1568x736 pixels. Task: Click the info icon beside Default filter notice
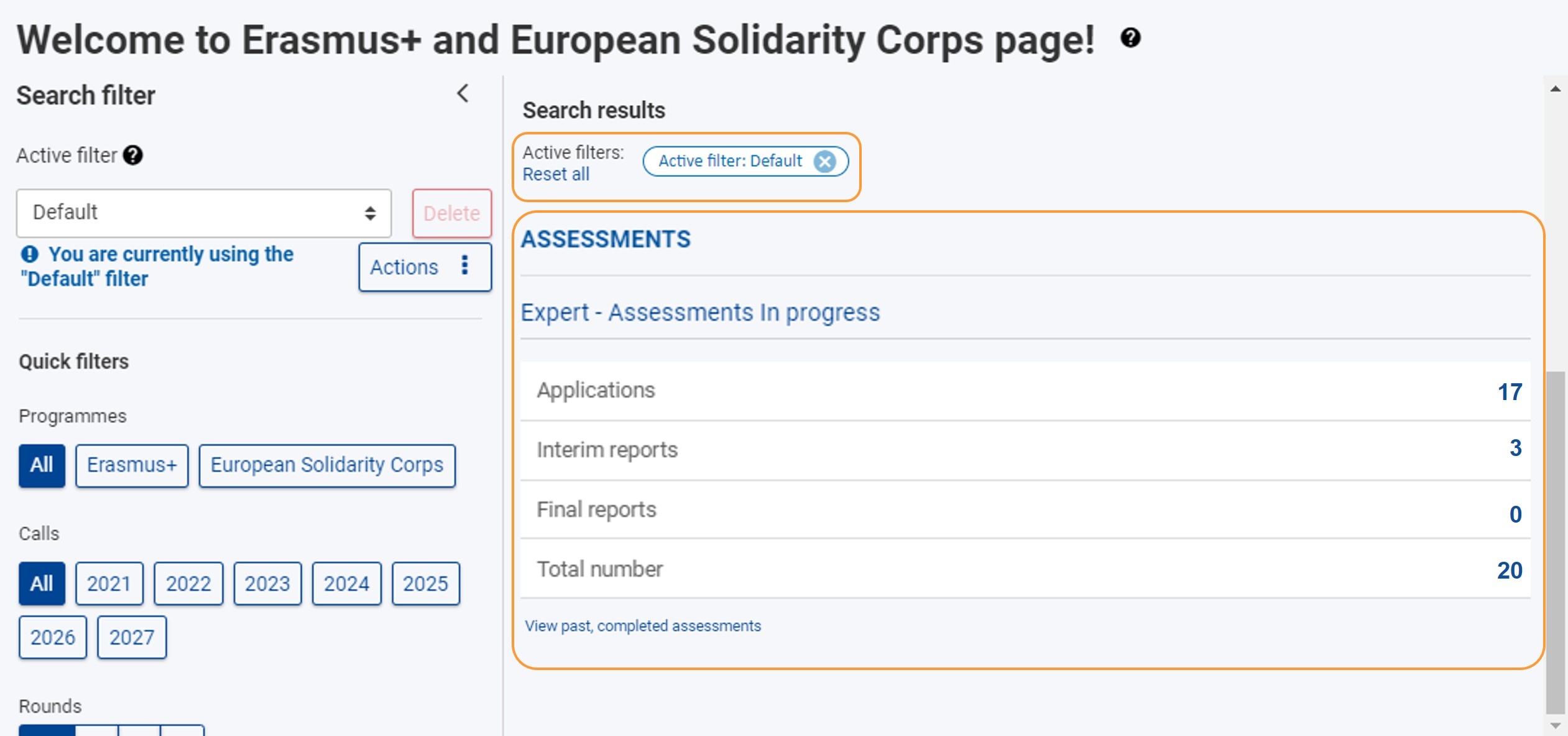click(x=29, y=254)
